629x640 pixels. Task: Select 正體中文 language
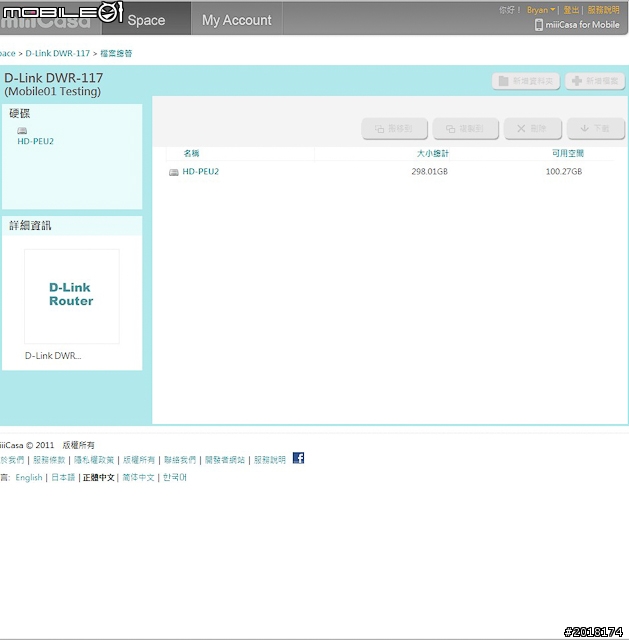point(98,478)
